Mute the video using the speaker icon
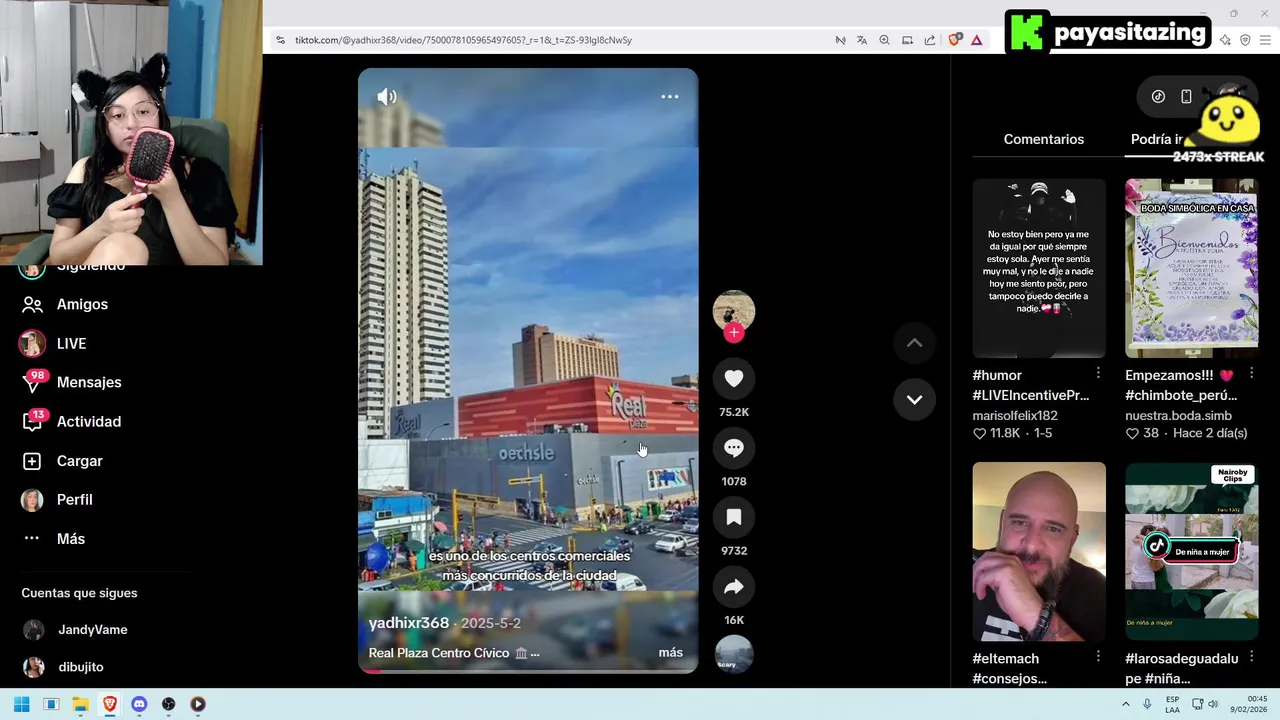1280x720 pixels. (x=387, y=97)
